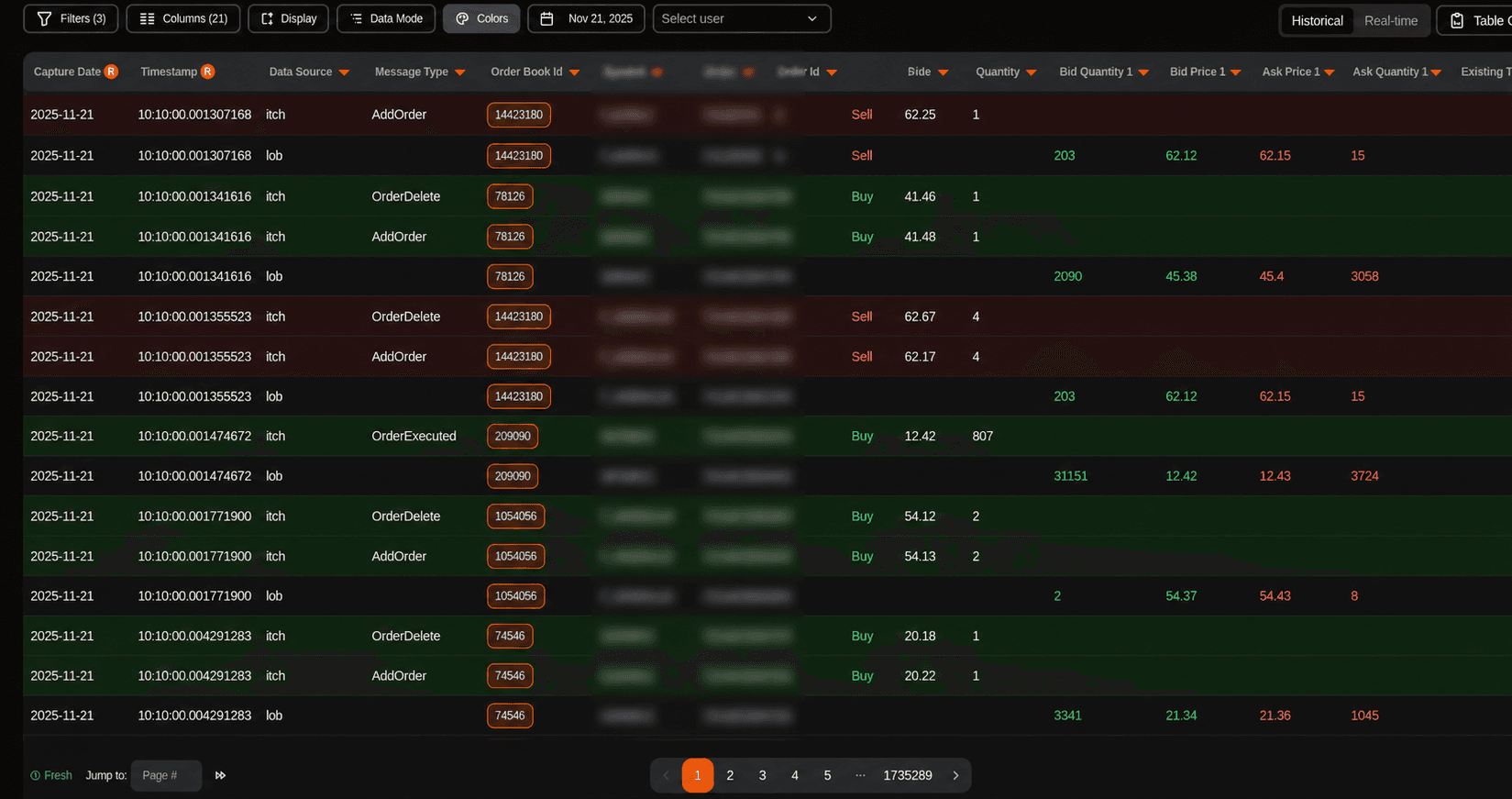
Task: Open the Order Id column filter arrow
Action: 832,72
